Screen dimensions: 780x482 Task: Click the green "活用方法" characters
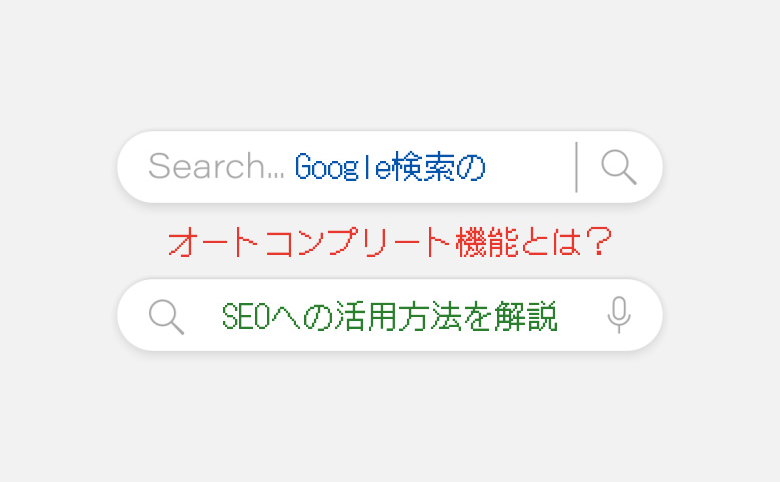(x=398, y=316)
